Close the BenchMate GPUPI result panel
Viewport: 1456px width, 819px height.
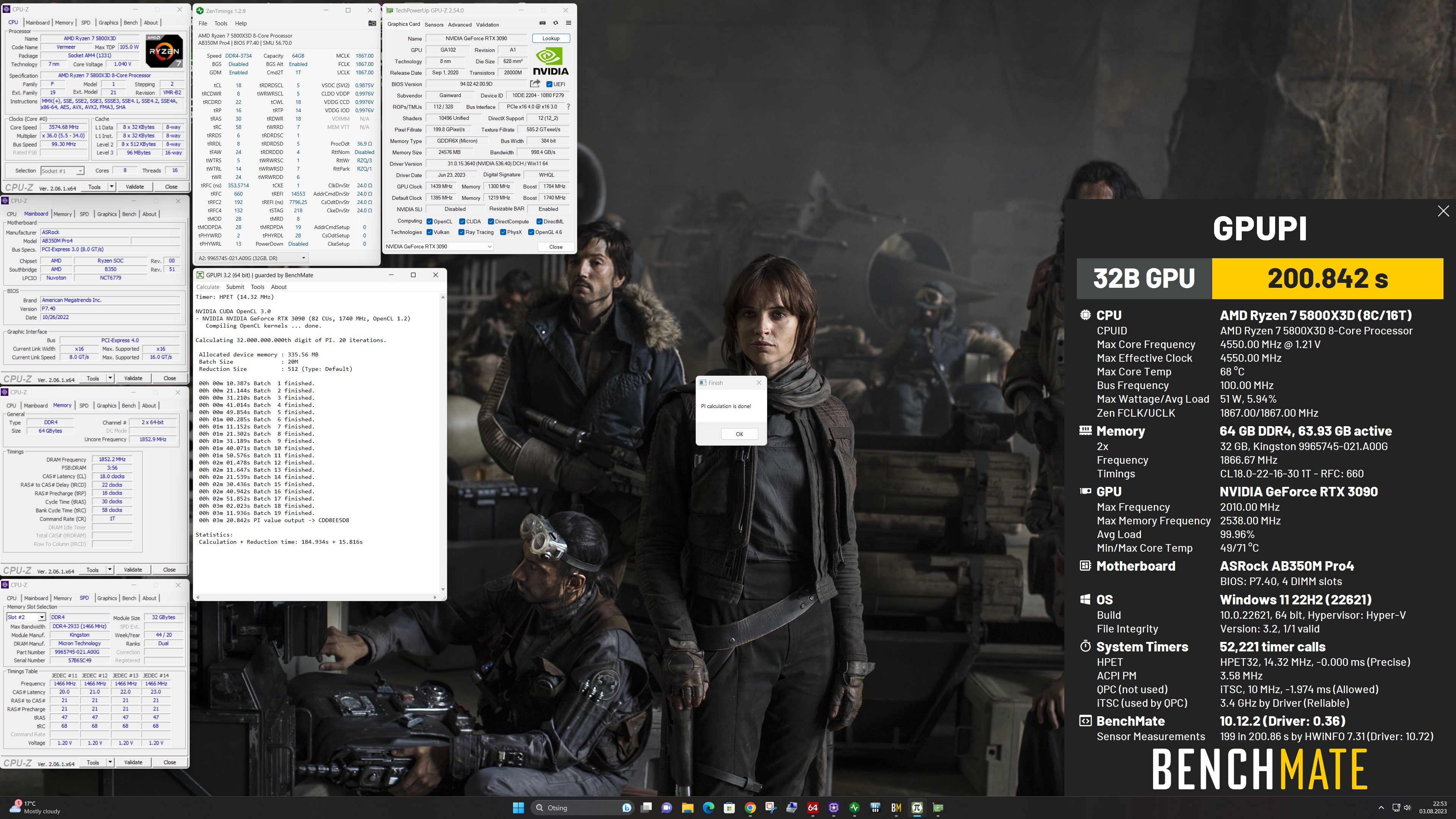pos(1443,211)
